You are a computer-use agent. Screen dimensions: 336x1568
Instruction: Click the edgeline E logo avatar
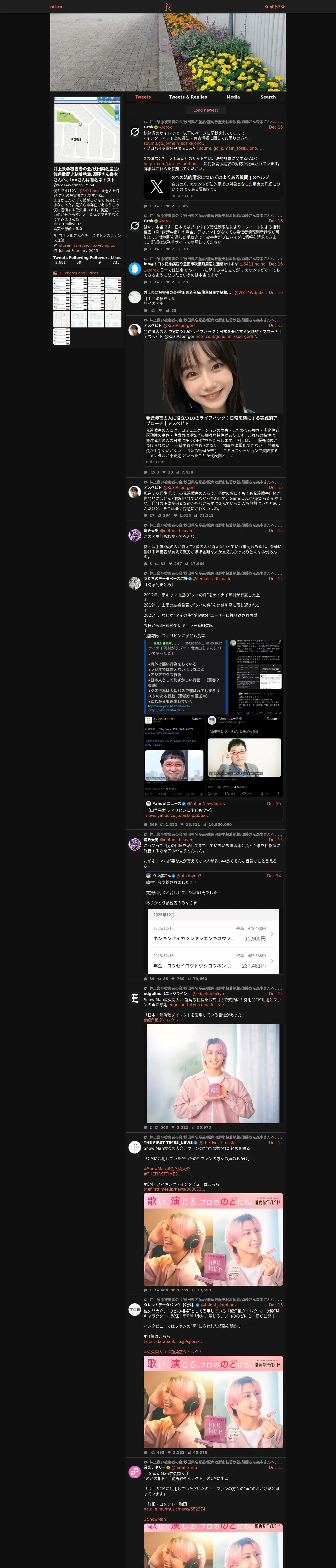tap(135, 999)
